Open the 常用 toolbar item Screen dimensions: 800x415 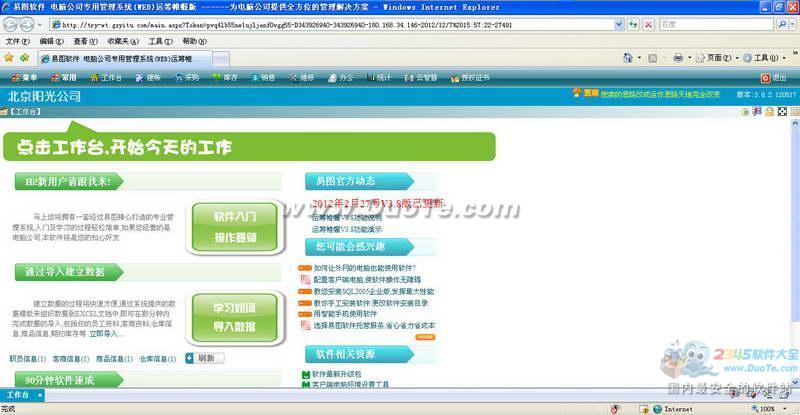[x=64, y=78]
